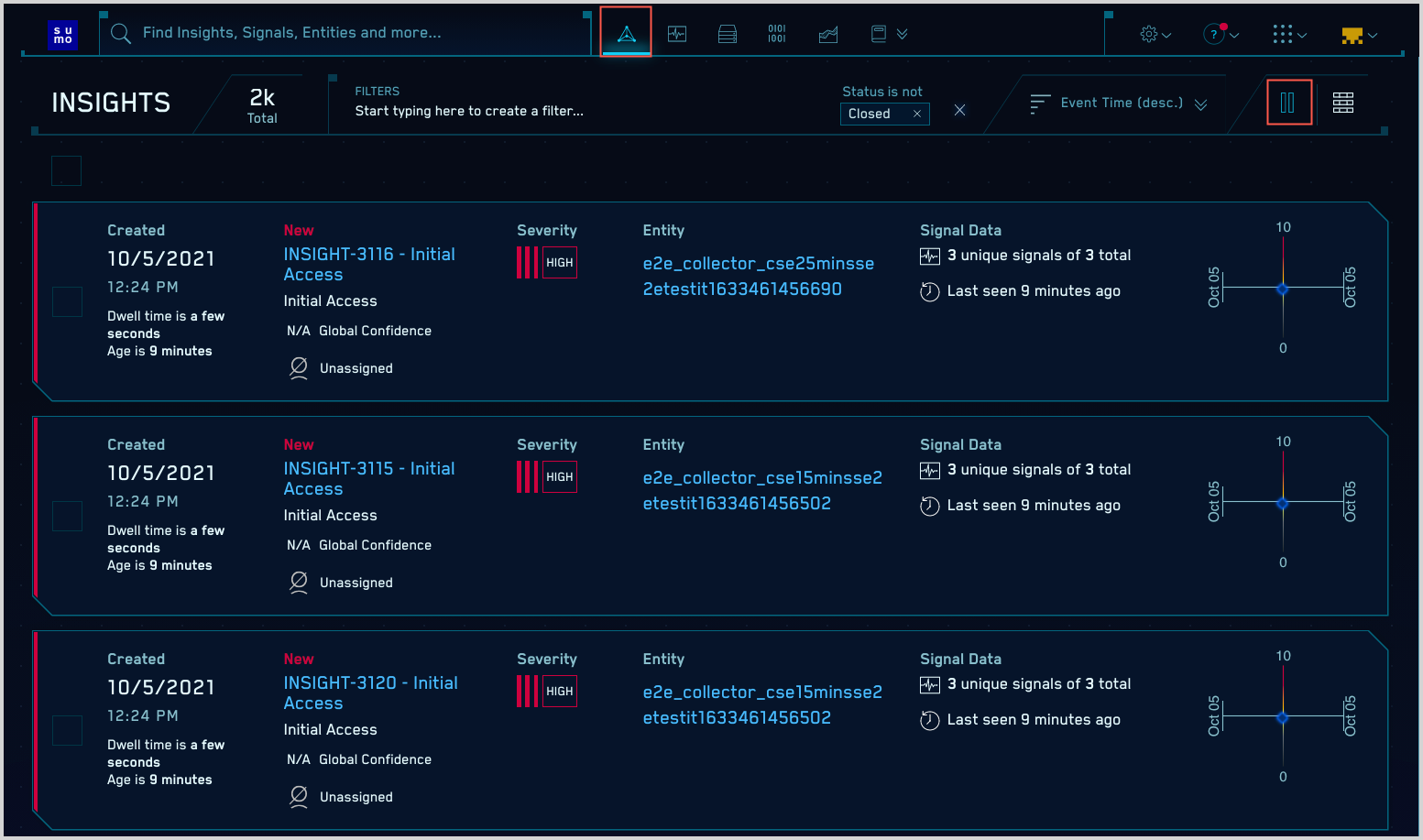Select the trends chart icon in top navigation
This screenshot has height=840, width=1423.
pyautogui.click(x=827, y=33)
